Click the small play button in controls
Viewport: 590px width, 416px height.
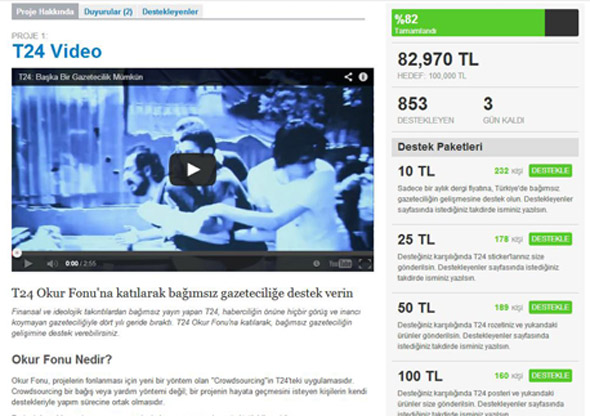pos(28,263)
